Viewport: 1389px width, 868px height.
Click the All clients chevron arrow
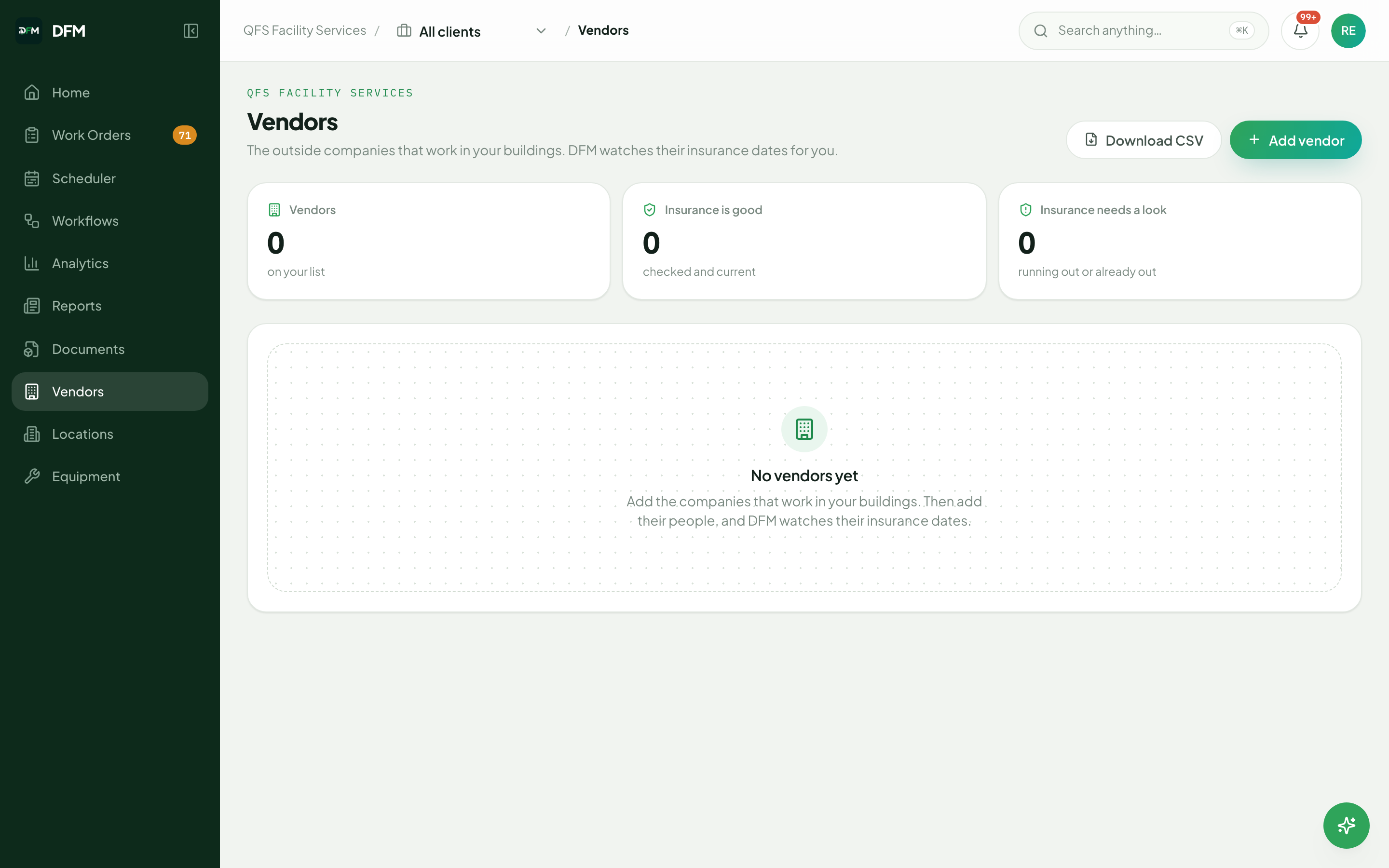[x=541, y=31]
